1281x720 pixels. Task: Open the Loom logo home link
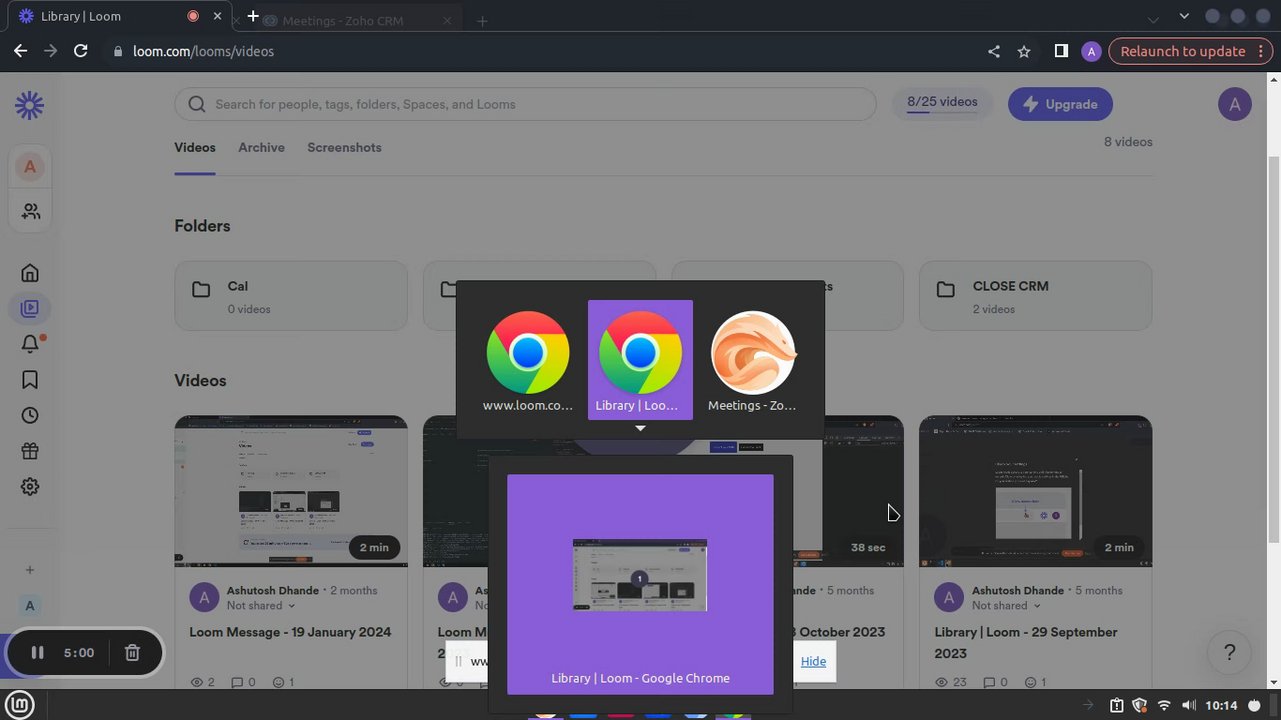30,105
